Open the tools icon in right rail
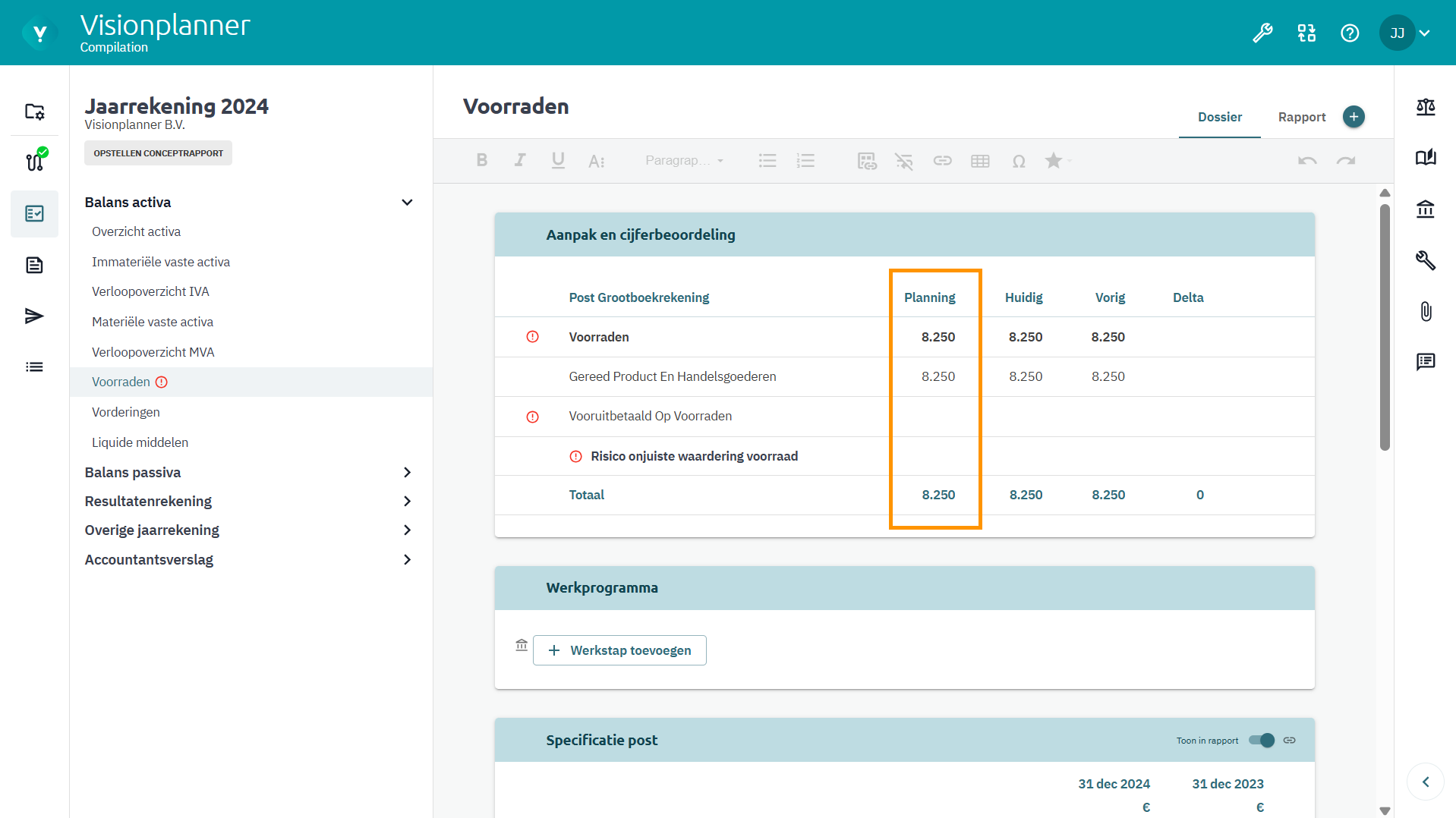 tap(1425, 261)
